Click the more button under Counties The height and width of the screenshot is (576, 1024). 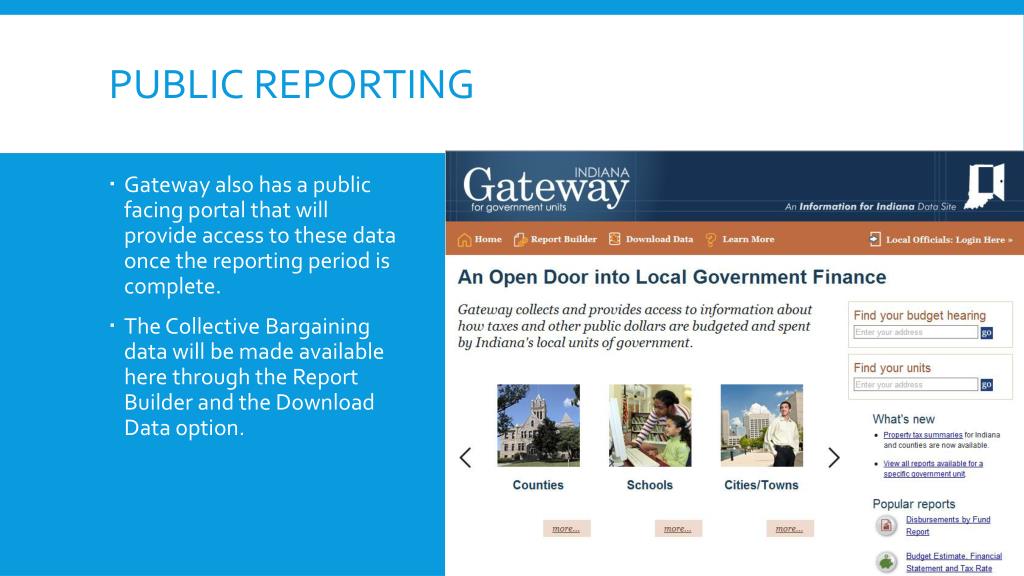coord(566,528)
